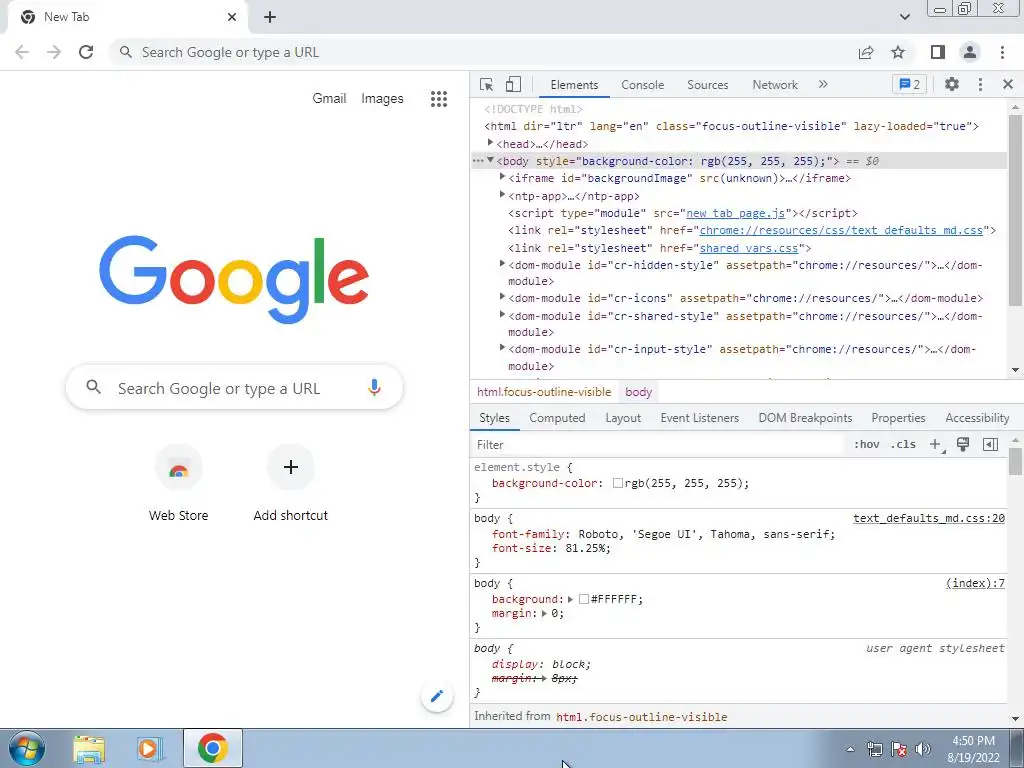This screenshot has width=1024, height=768.
Task: Open the (index):7 source link
Action: (975, 583)
